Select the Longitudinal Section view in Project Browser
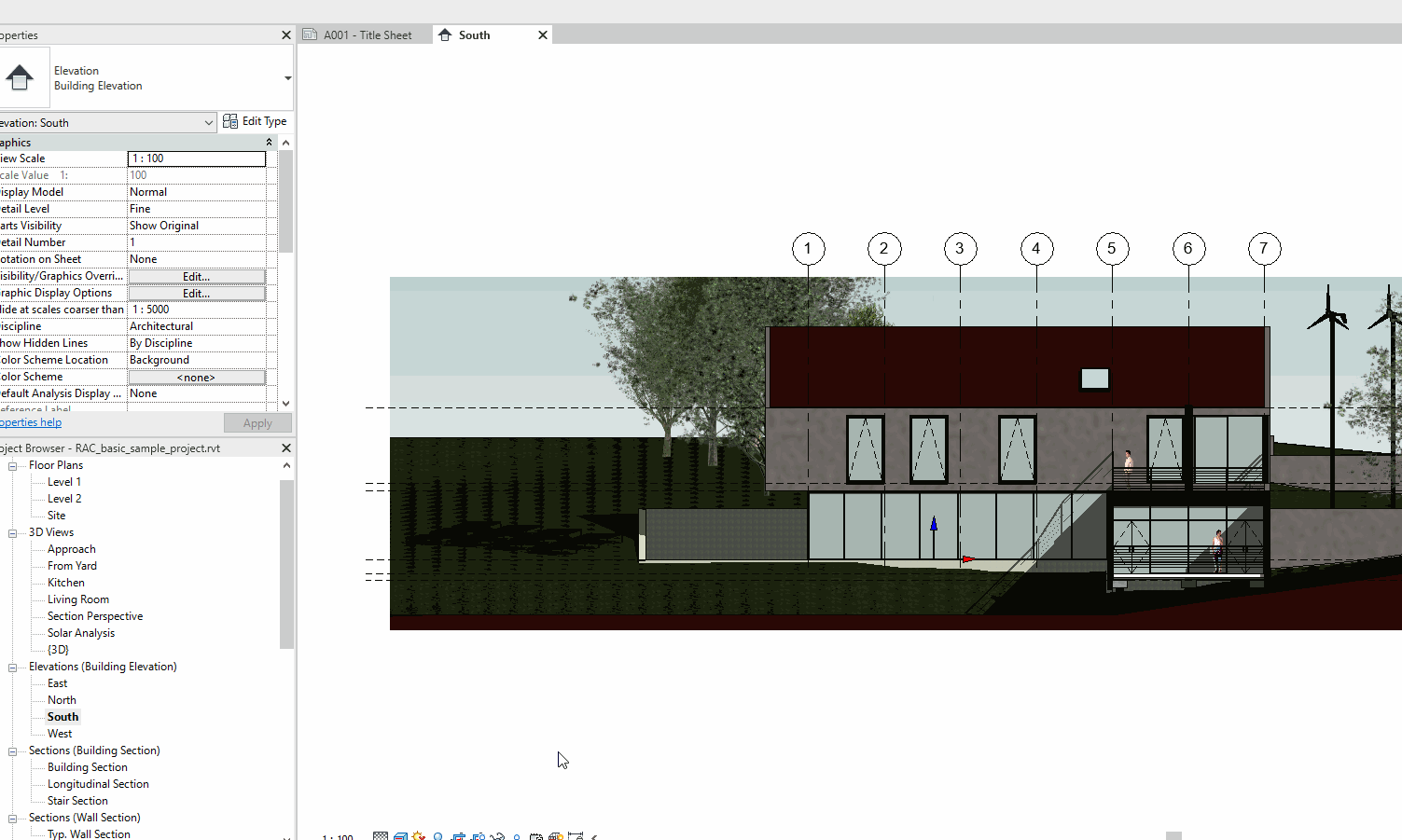This screenshot has width=1402, height=840. 98,783
